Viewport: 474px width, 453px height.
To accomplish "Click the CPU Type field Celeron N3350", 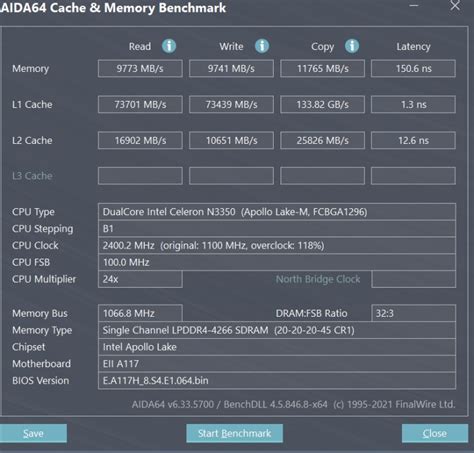I will (x=277, y=212).
